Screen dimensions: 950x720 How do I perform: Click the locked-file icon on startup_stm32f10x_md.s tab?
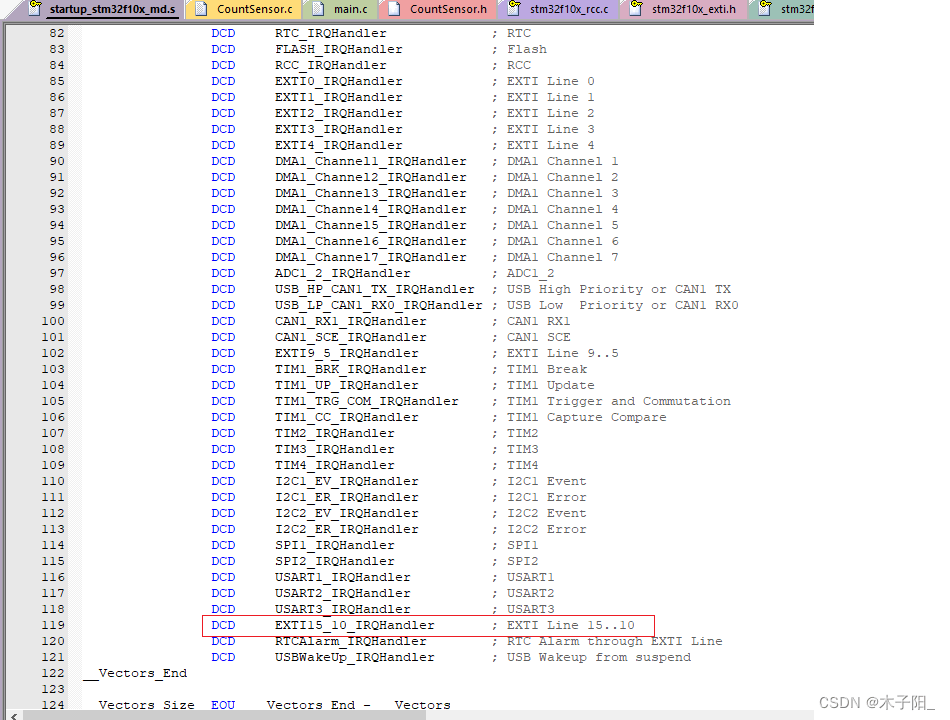point(35,8)
